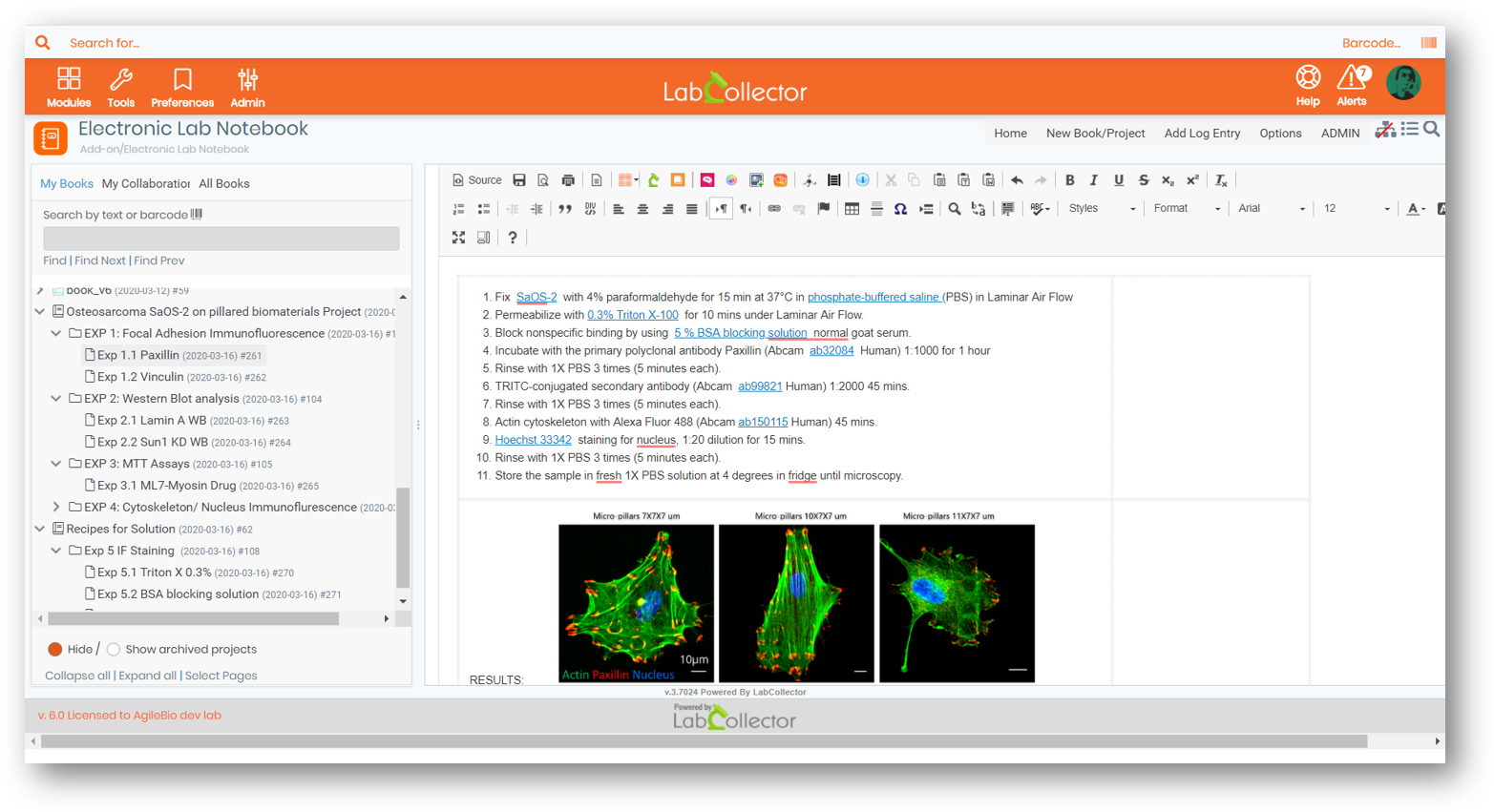This screenshot has width=1494, height=812.
Task: Open the font size 12 dropdown
Action: (x=1356, y=209)
